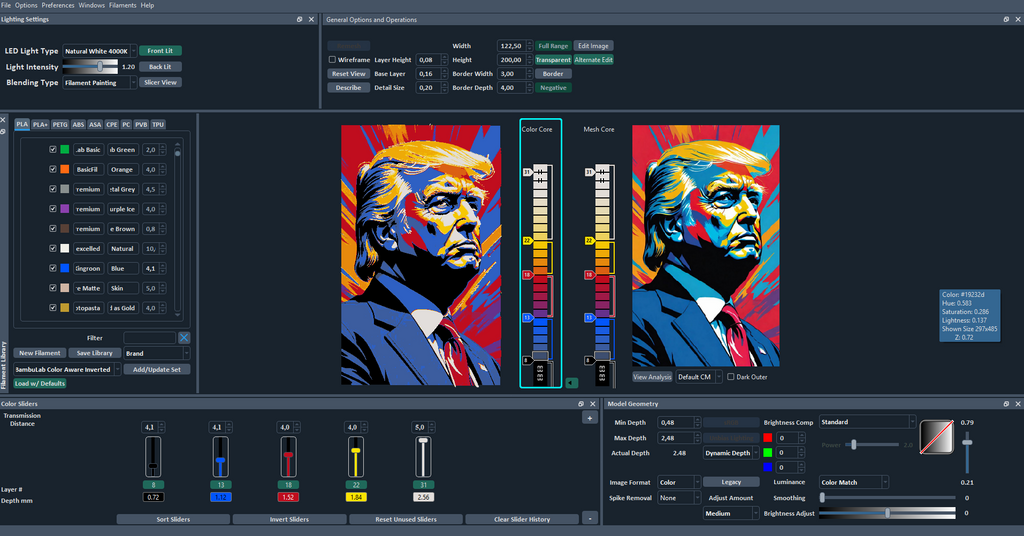Click the blue swatch of Kingroon Blue filament

[65, 268]
